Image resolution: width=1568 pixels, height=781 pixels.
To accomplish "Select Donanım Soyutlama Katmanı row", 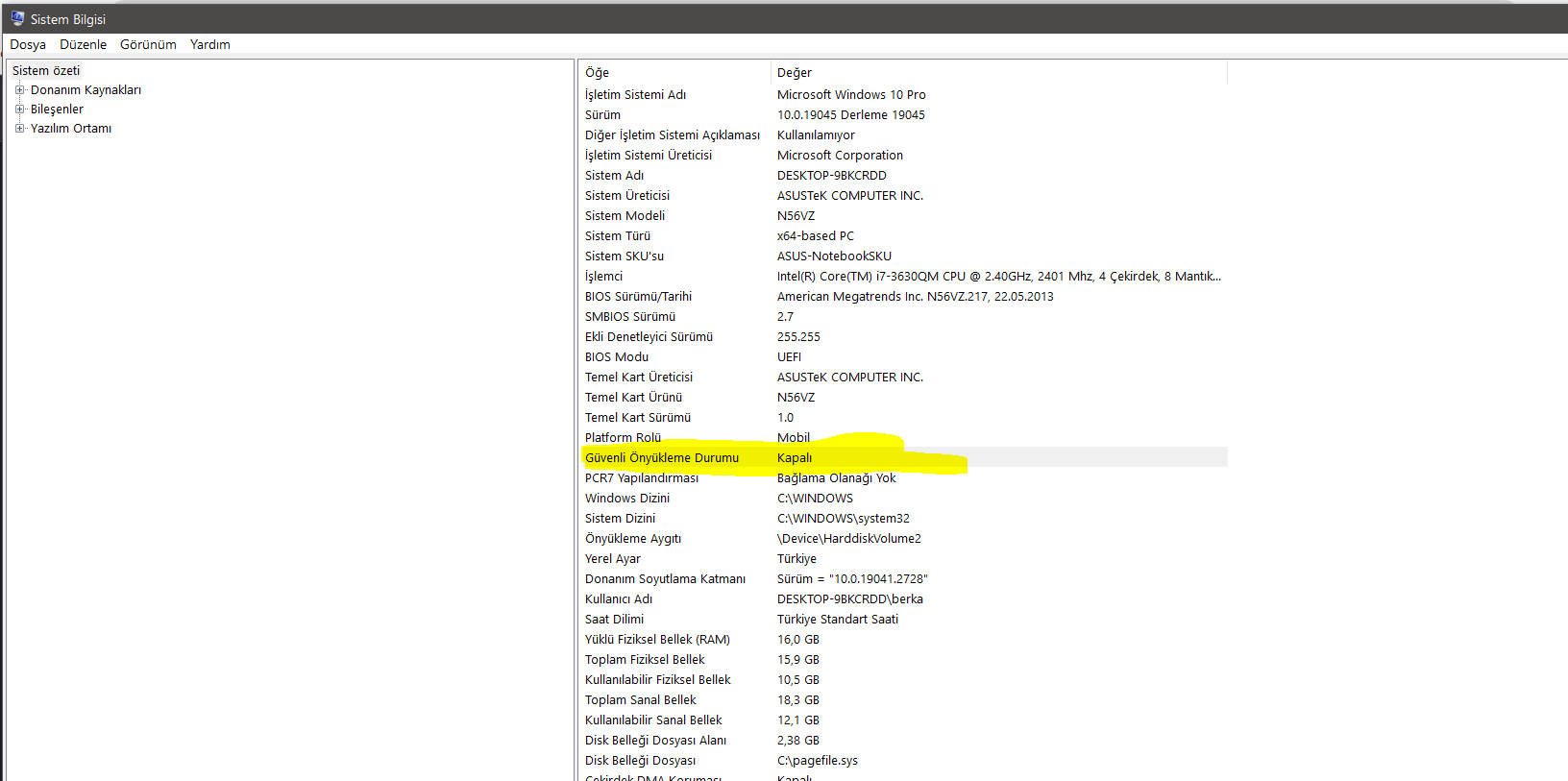I will [x=665, y=578].
